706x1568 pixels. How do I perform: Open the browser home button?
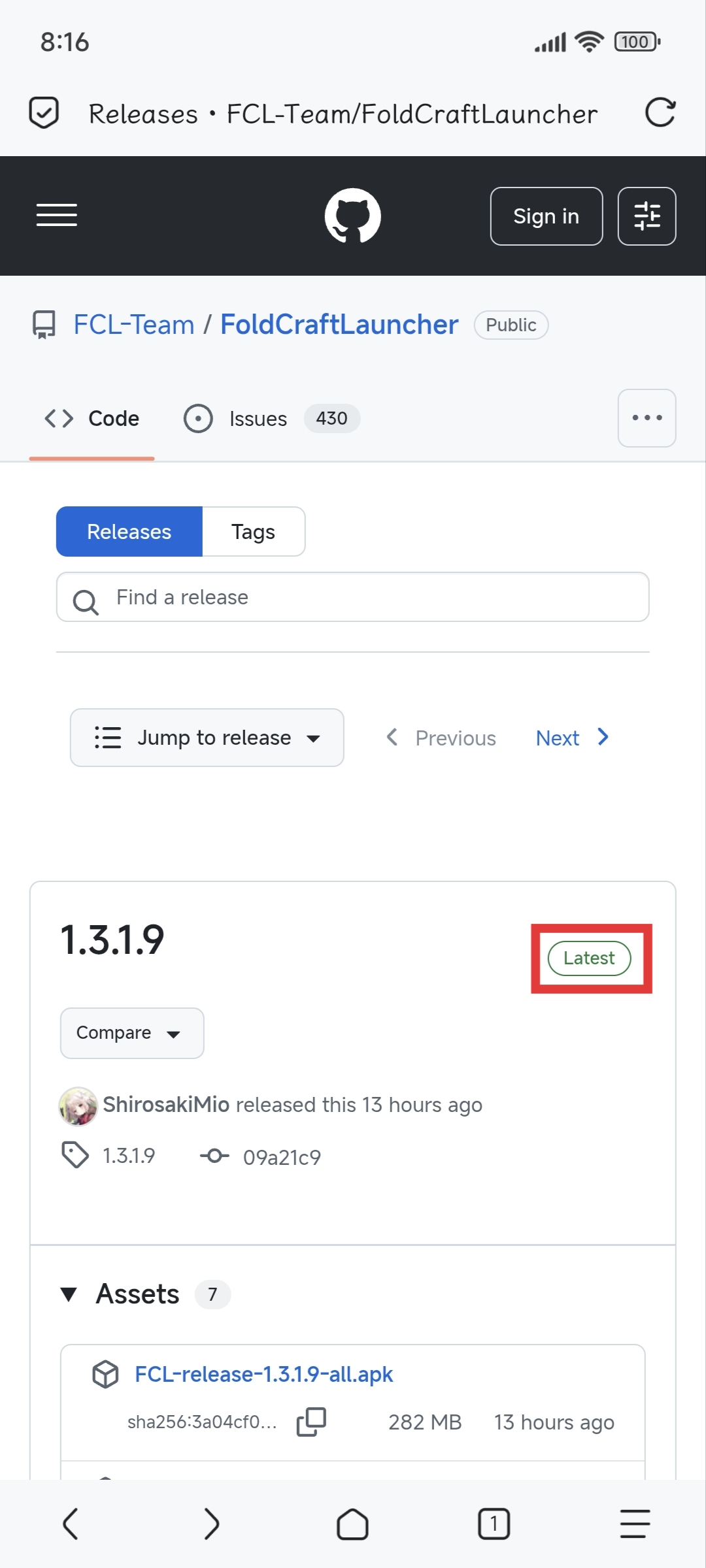click(352, 1524)
